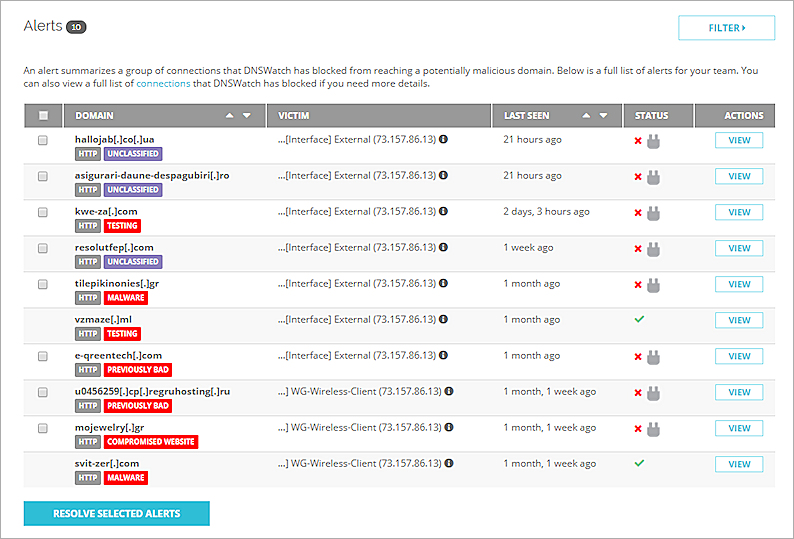Check the box for hallojab[.]co[.]ua
Viewport: 794px width, 539px height.
(43, 141)
